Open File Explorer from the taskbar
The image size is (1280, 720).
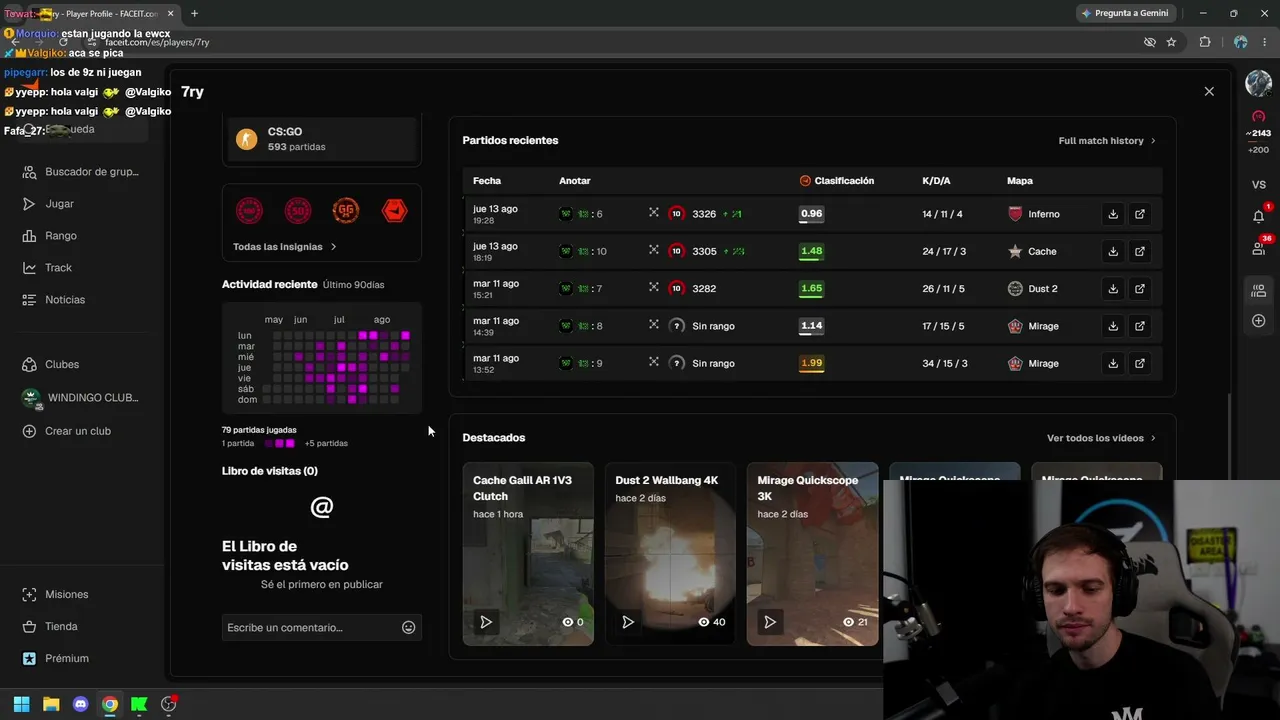[51, 704]
